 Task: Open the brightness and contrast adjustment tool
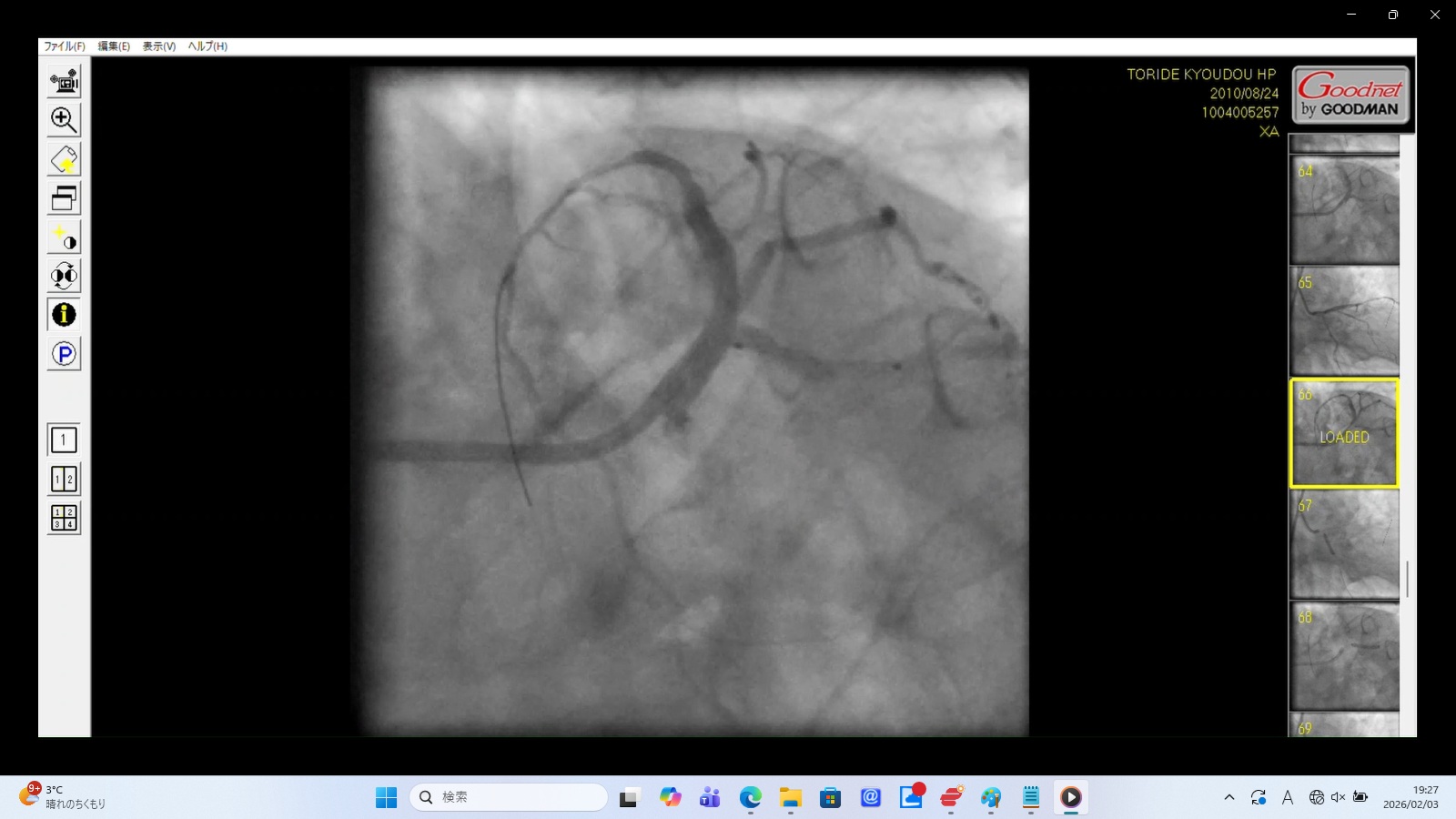(x=64, y=238)
